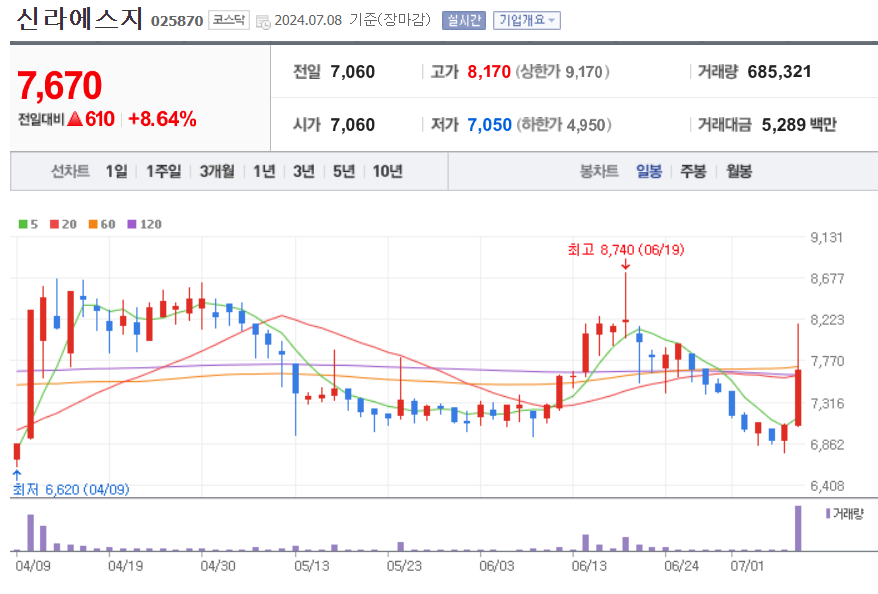The image size is (878, 594).
Task: Click the green 5-day moving average swatch
Action: coord(23,224)
